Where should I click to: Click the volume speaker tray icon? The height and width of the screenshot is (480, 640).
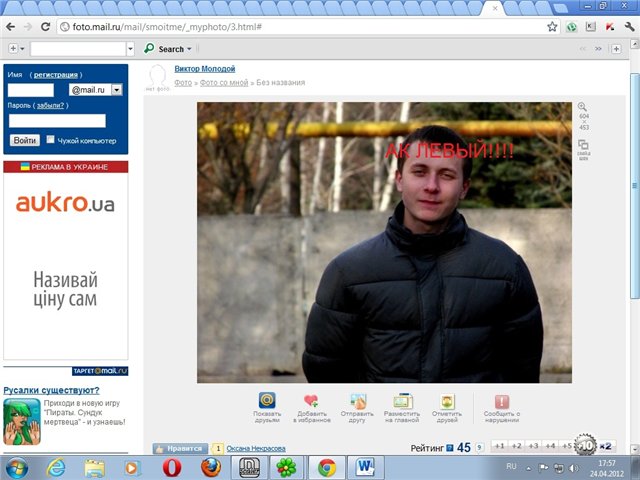(574, 468)
